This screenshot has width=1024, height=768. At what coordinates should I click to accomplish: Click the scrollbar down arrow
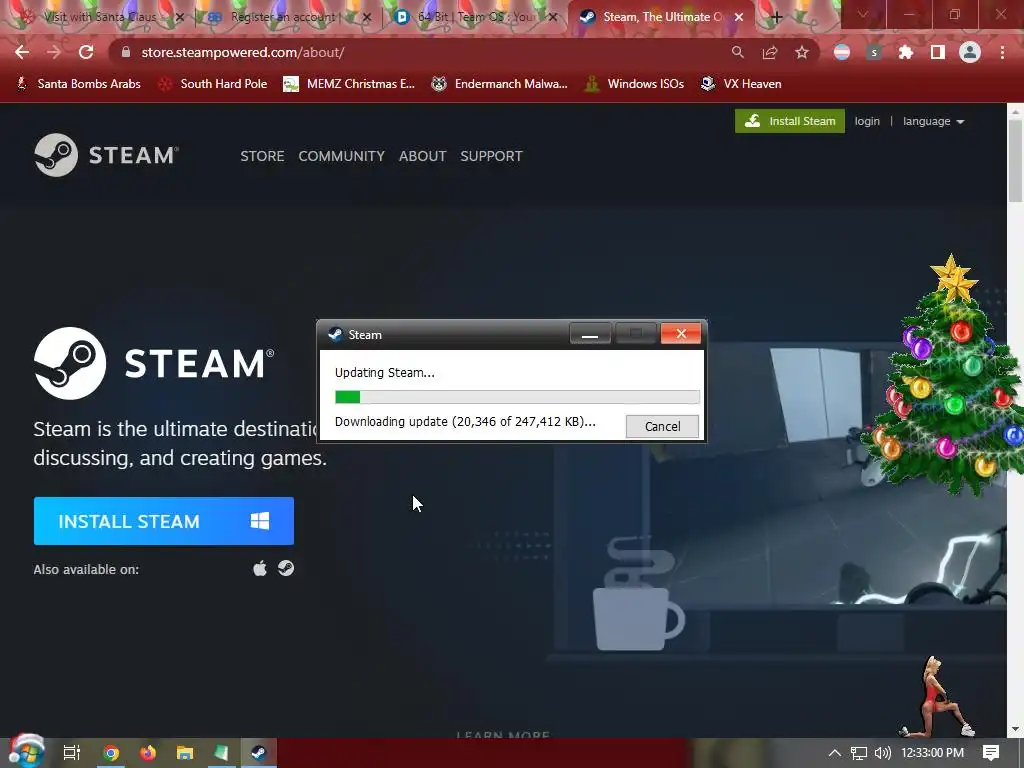pos(1016,729)
